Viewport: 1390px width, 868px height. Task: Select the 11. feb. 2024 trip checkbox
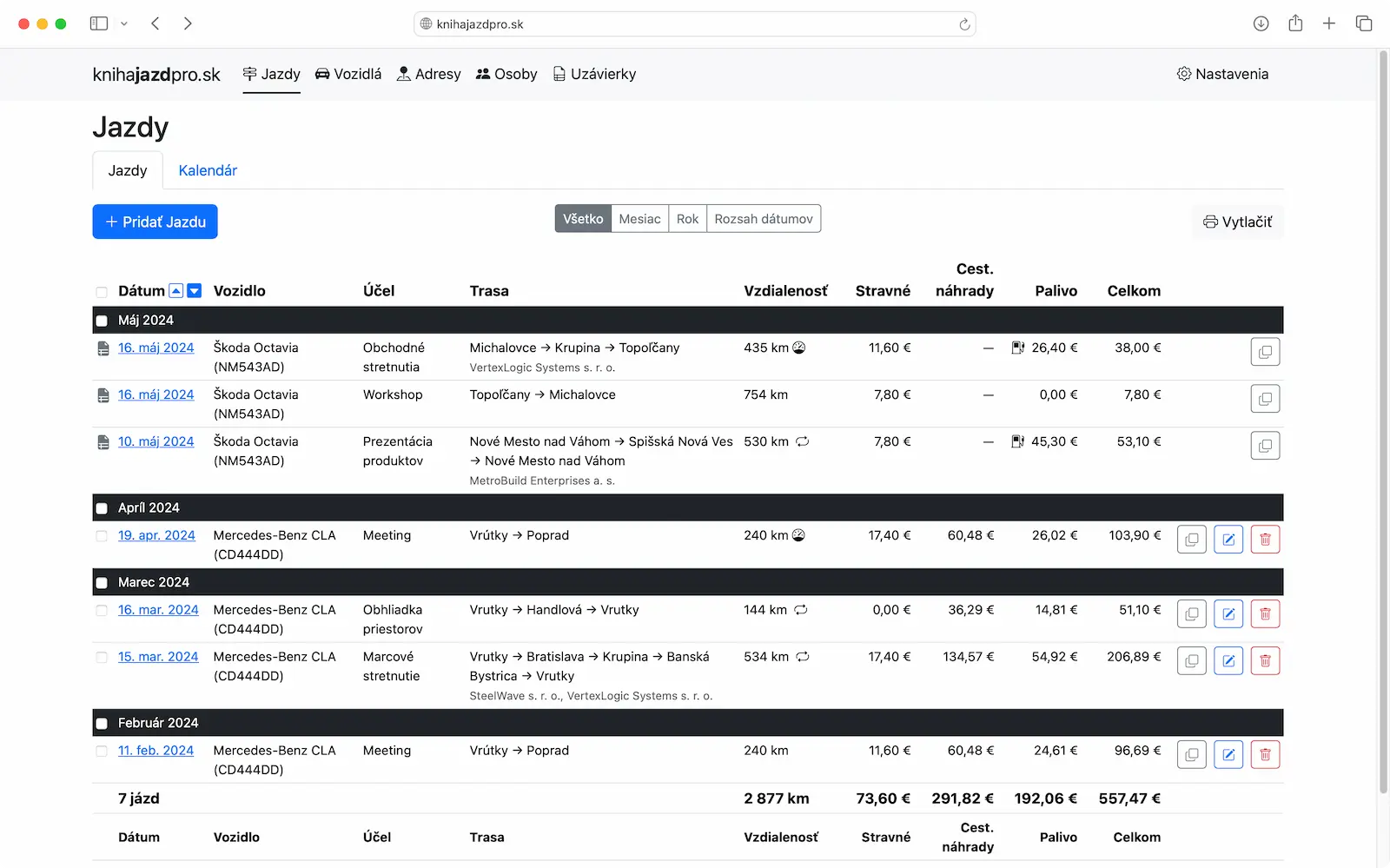click(102, 752)
